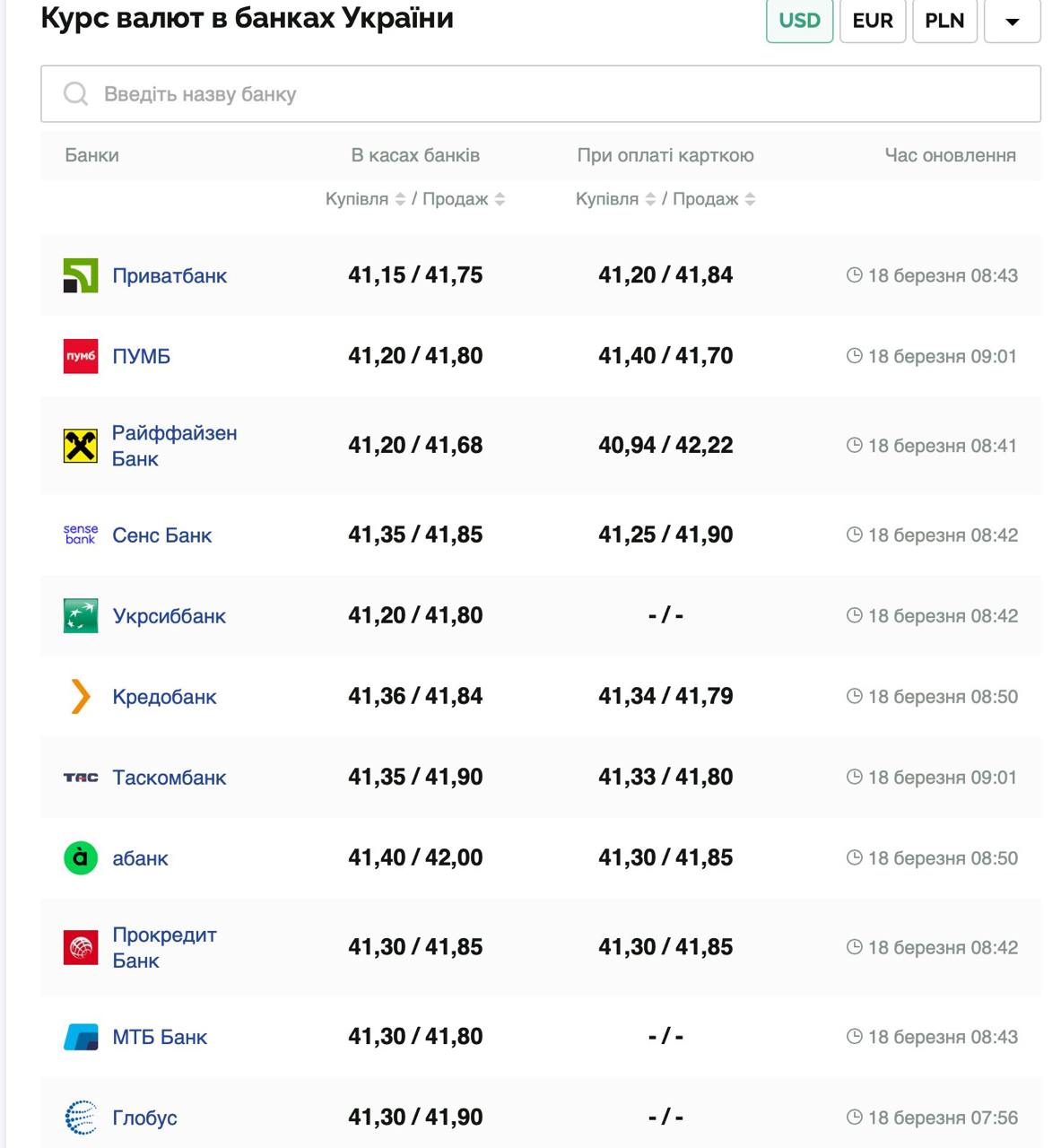Click the Глобус bank logo icon
The image size is (1061, 1148).
[x=80, y=1118]
